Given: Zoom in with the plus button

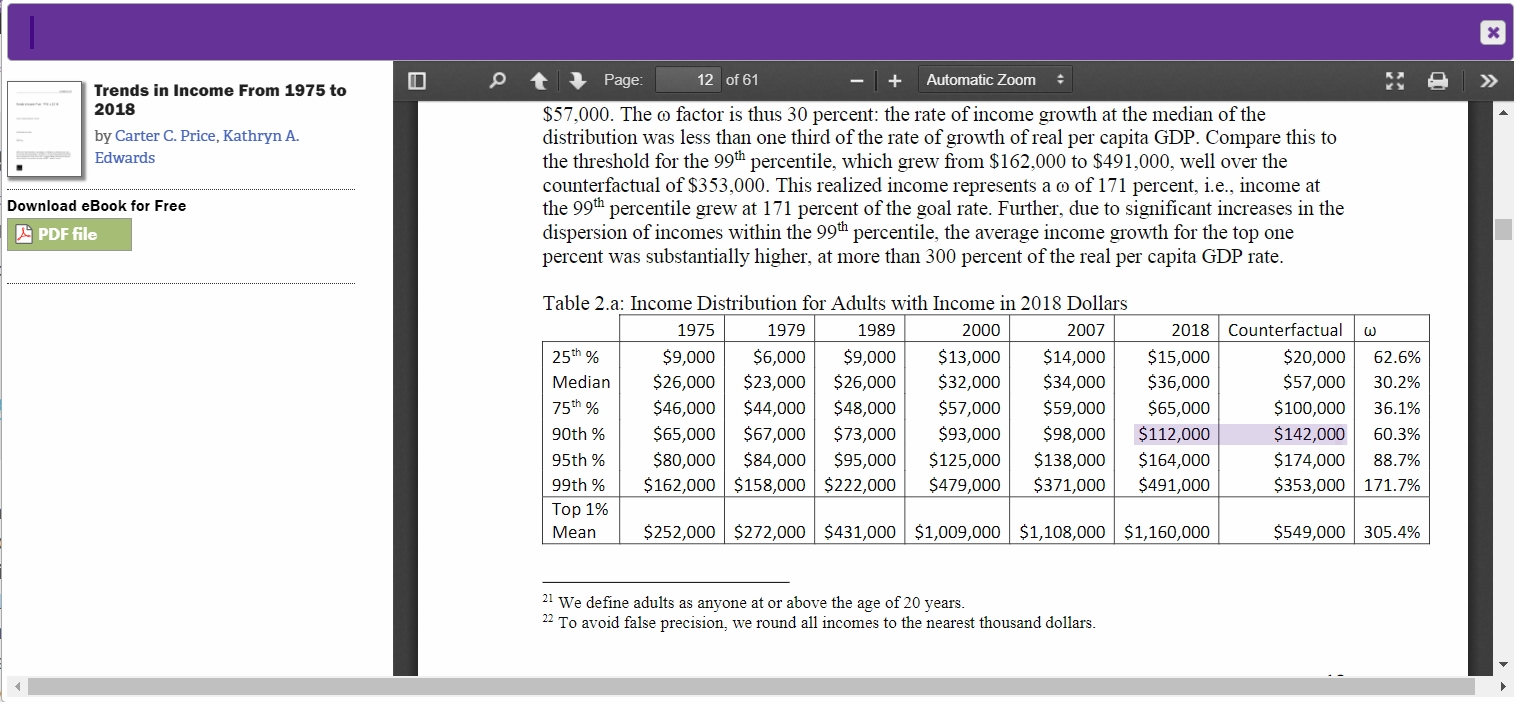Looking at the screenshot, I should [895, 81].
